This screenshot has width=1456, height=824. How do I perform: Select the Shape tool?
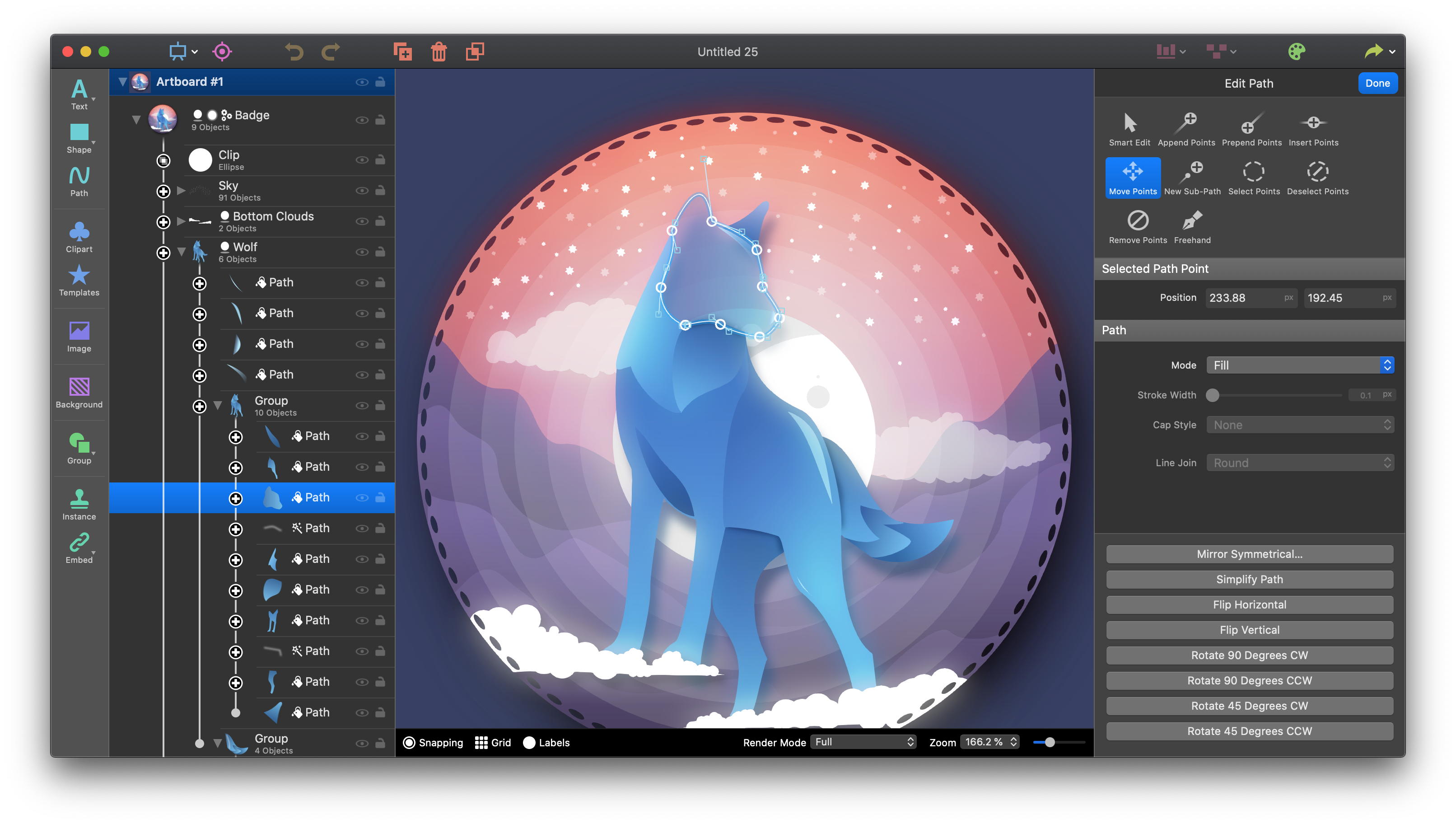click(x=79, y=138)
